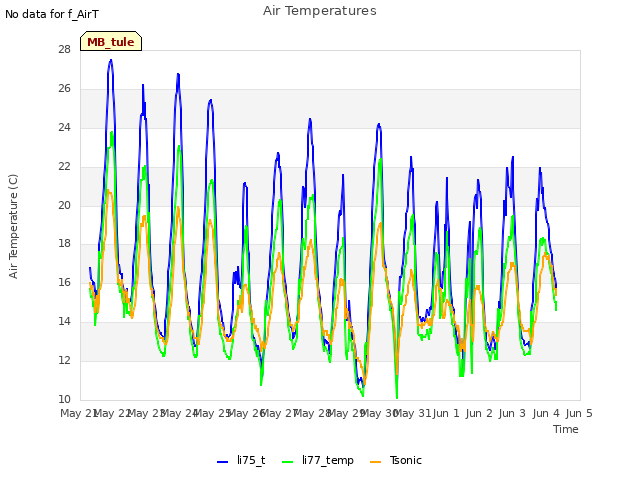Click the orange Tsonic legend swatch
640x480 pixels.
376,462
